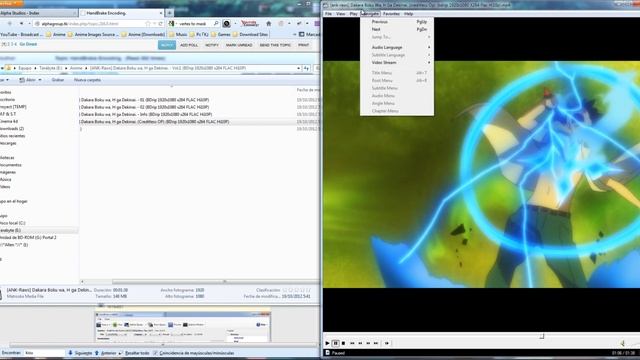Image resolution: width=640 pixels, height=360 pixels.
Task: Click the Go Down link
Action: (28, 44)
